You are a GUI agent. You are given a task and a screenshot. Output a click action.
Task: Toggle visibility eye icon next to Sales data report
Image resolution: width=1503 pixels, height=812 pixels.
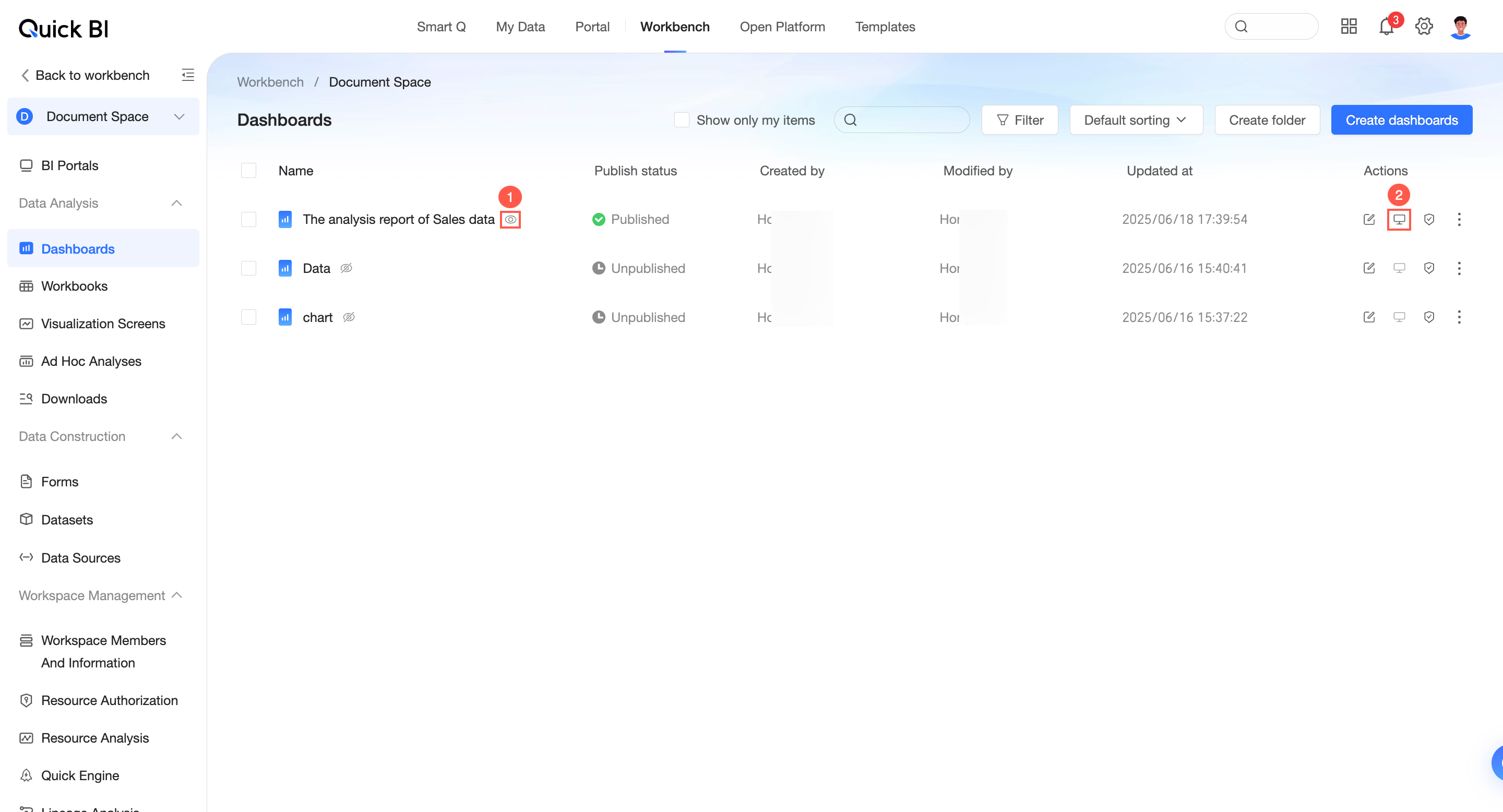pyautogui.click(x=510, y=220)
